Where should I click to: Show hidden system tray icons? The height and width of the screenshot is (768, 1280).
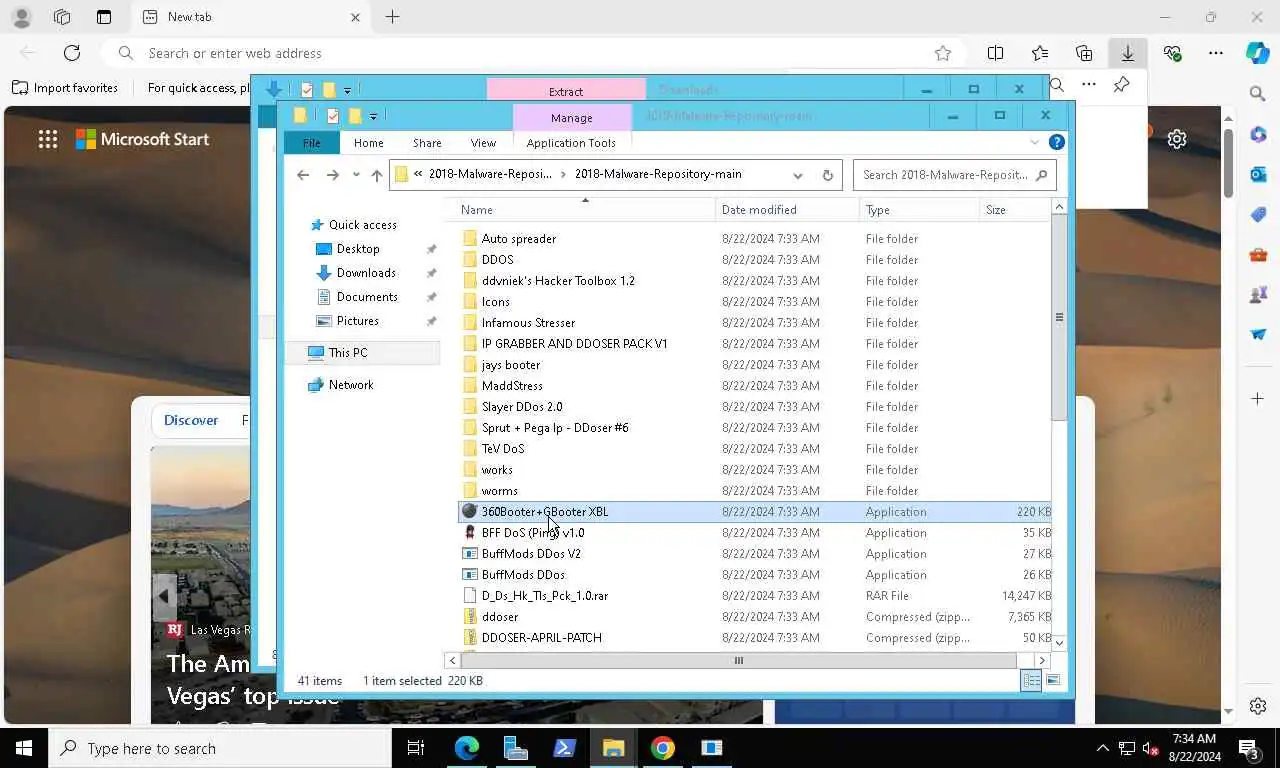coord(1102,748)
